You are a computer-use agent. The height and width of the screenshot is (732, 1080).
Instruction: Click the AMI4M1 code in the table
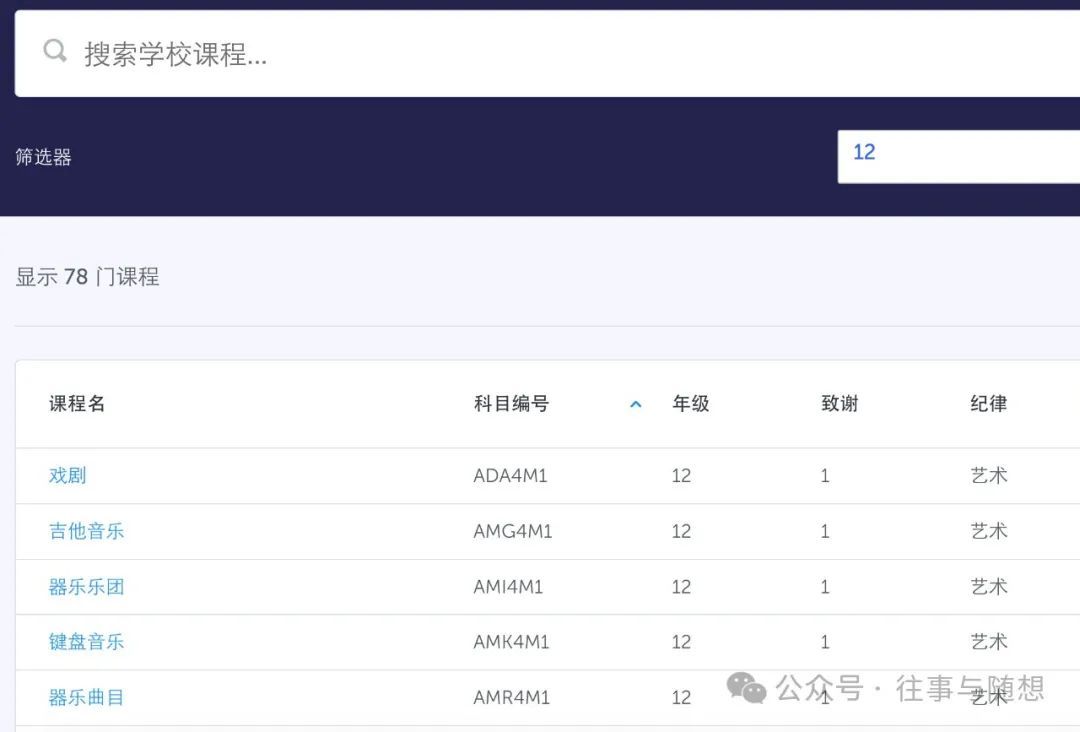coord(508,587)
